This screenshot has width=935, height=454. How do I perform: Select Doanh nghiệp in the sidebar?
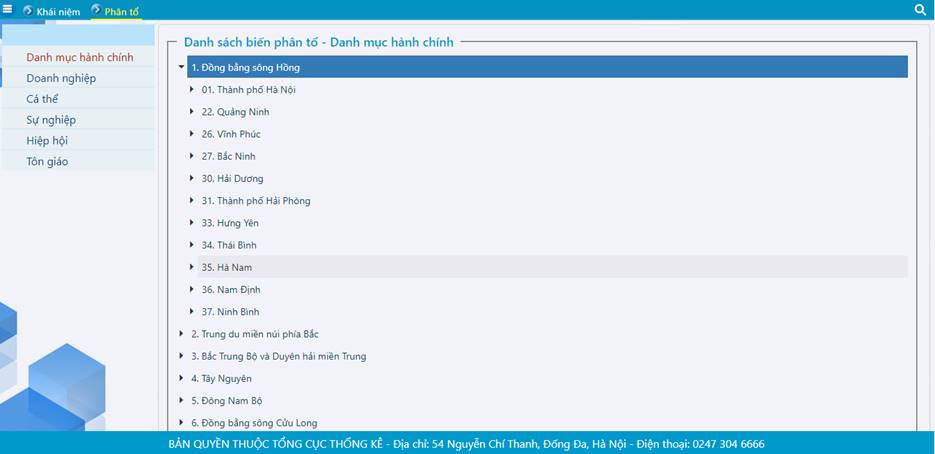click(61, 78)
